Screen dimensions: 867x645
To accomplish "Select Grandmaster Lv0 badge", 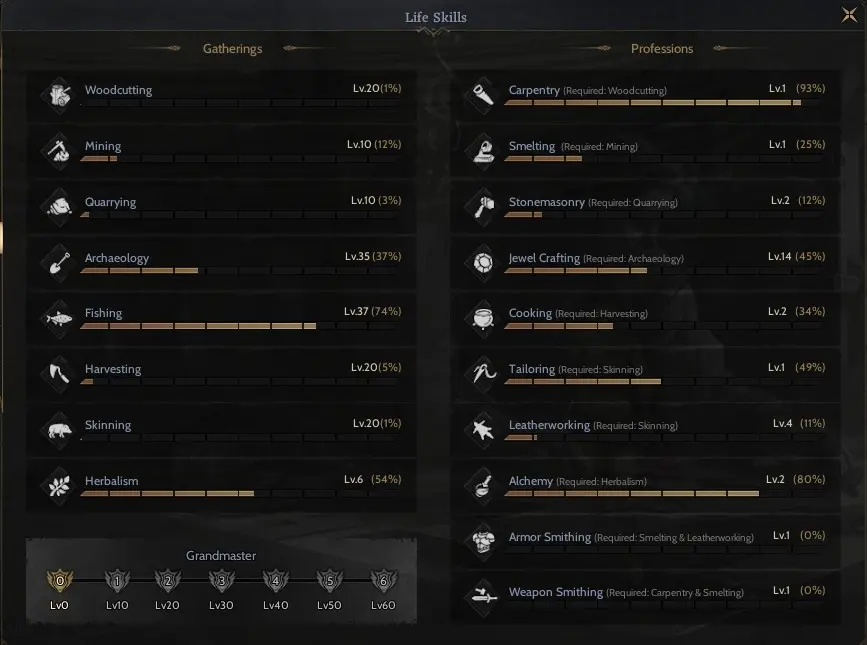I will (x=60, y=580).
